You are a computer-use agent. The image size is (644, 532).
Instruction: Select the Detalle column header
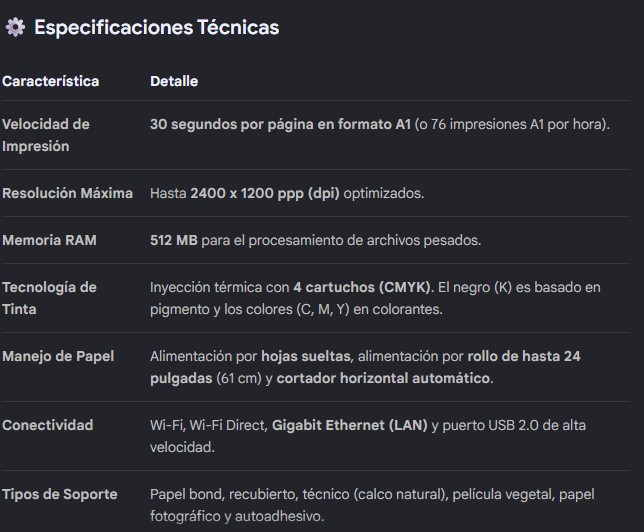174,81
